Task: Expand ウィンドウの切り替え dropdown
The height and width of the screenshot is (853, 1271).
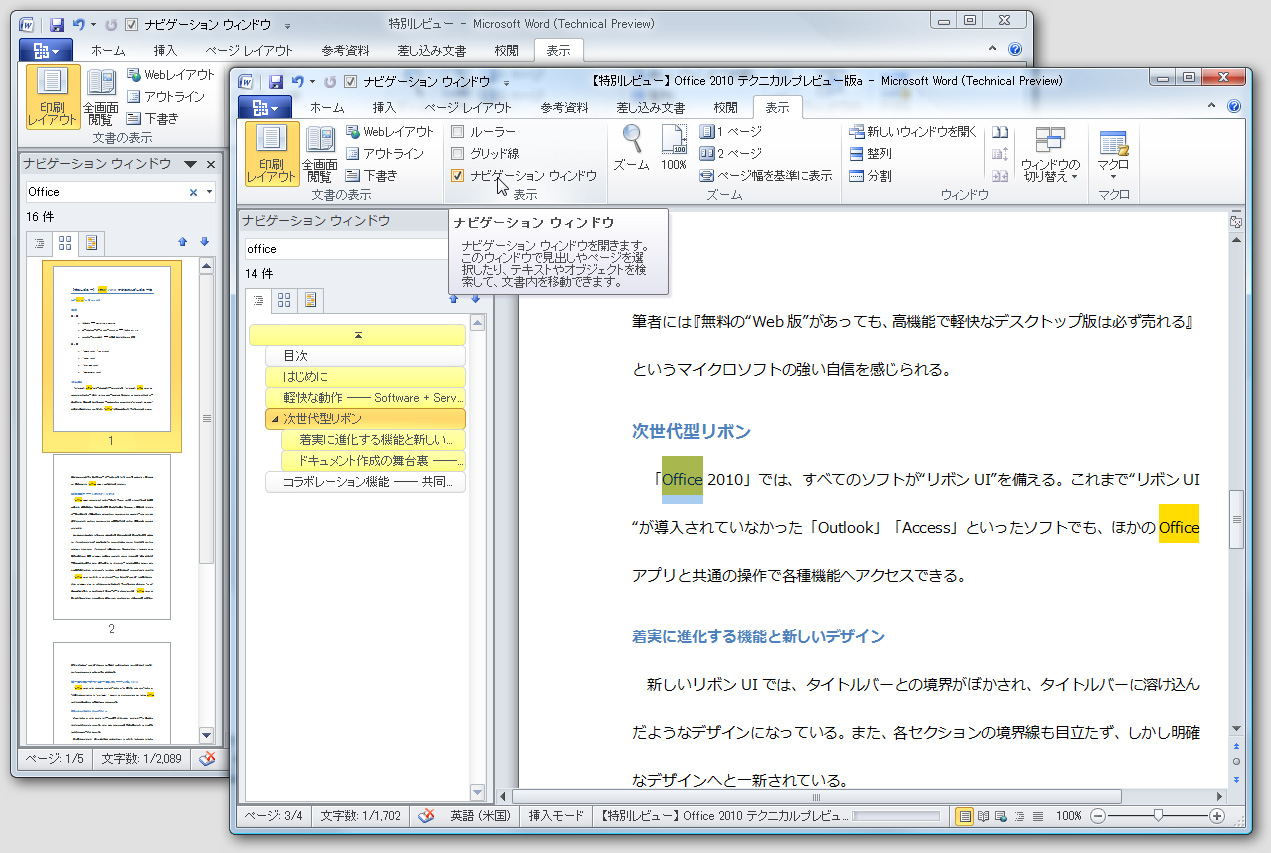Action: (1050, 155)
